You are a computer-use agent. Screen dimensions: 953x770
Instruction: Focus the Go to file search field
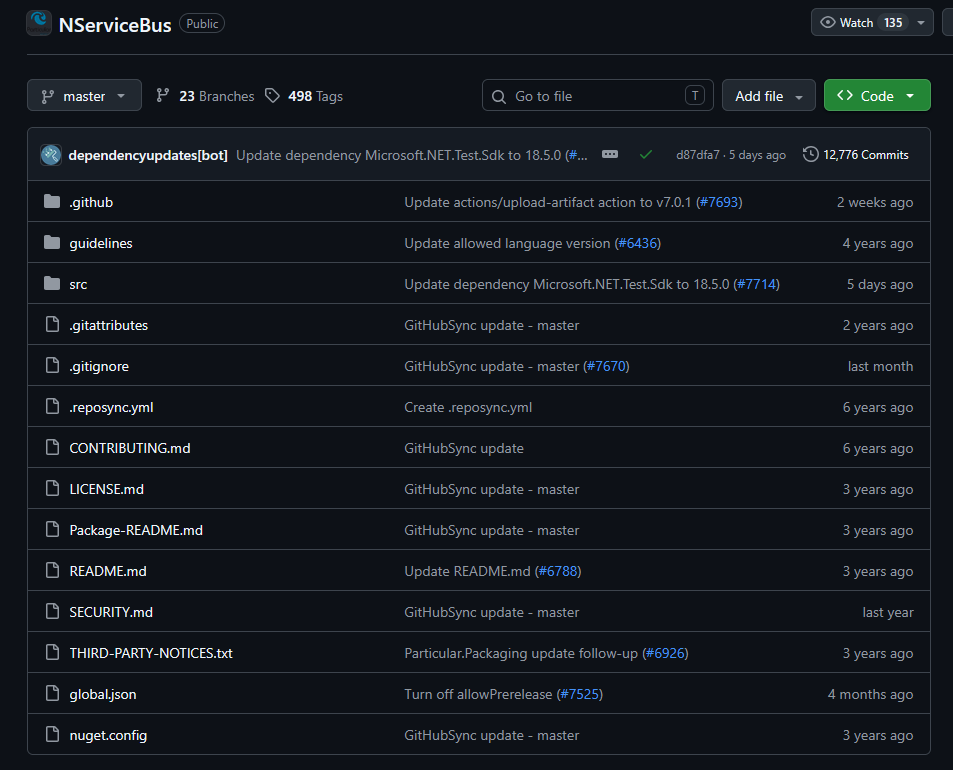click(597, 95)
